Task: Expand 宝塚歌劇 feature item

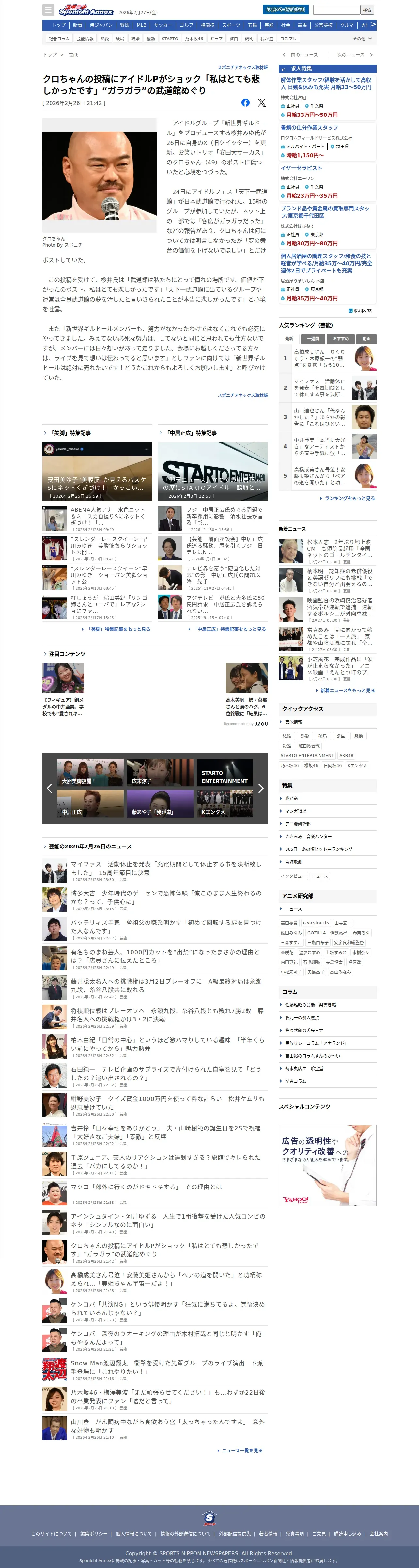Action: click(328, 862)
